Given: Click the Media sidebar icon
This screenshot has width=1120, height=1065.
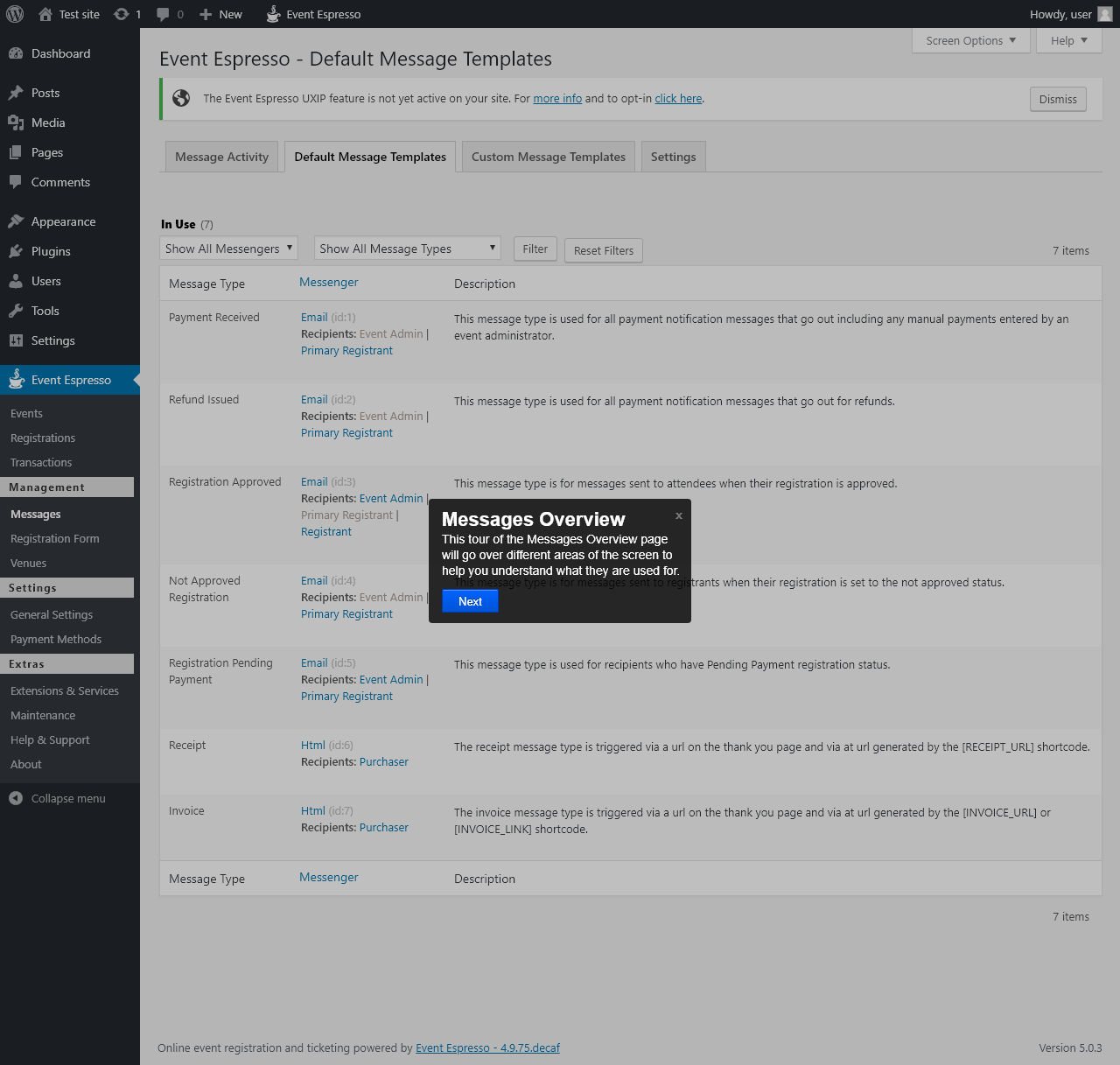Looking at the screenshot, I should point(16,123).
